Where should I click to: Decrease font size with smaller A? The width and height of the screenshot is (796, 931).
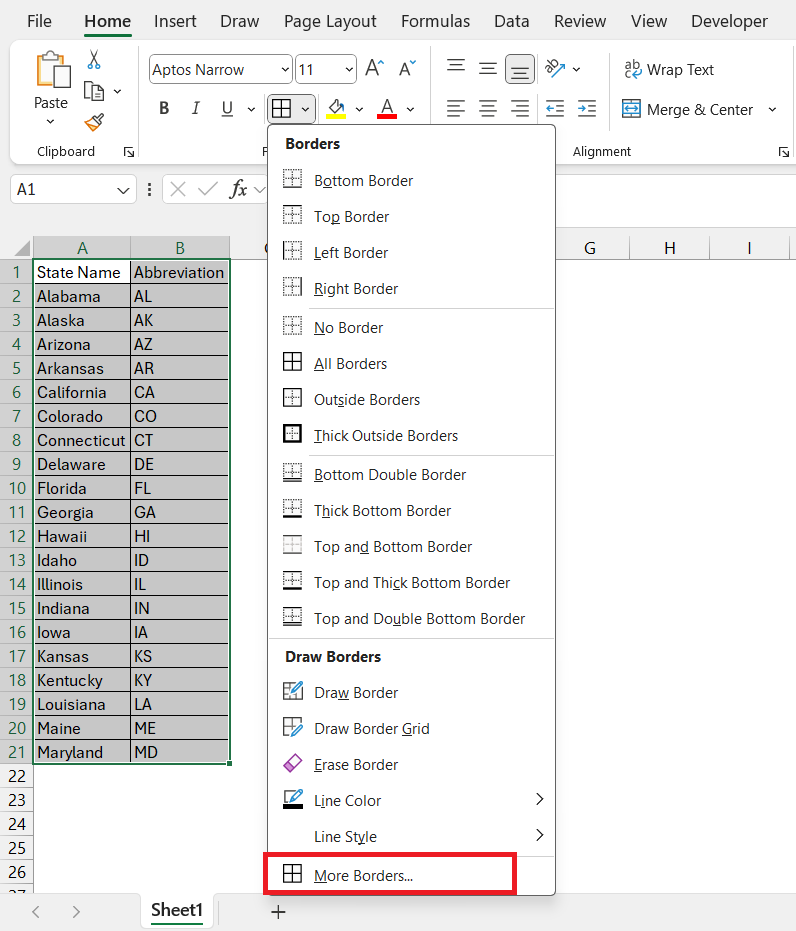coord(407,69)
